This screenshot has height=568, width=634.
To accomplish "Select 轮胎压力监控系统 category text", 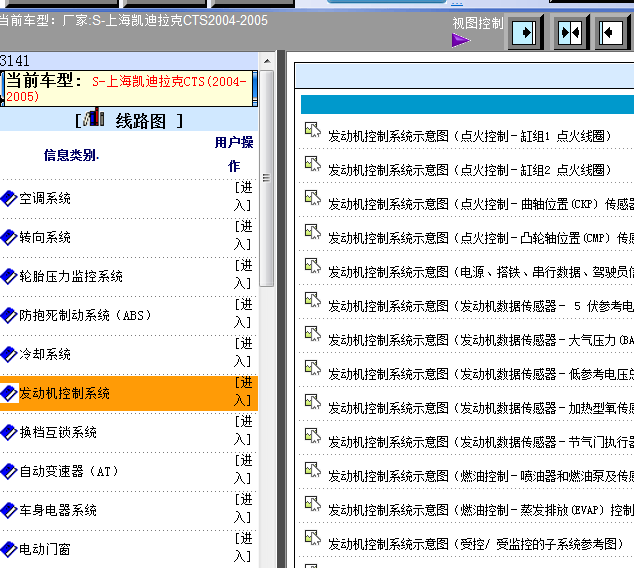I will point(71,277).
